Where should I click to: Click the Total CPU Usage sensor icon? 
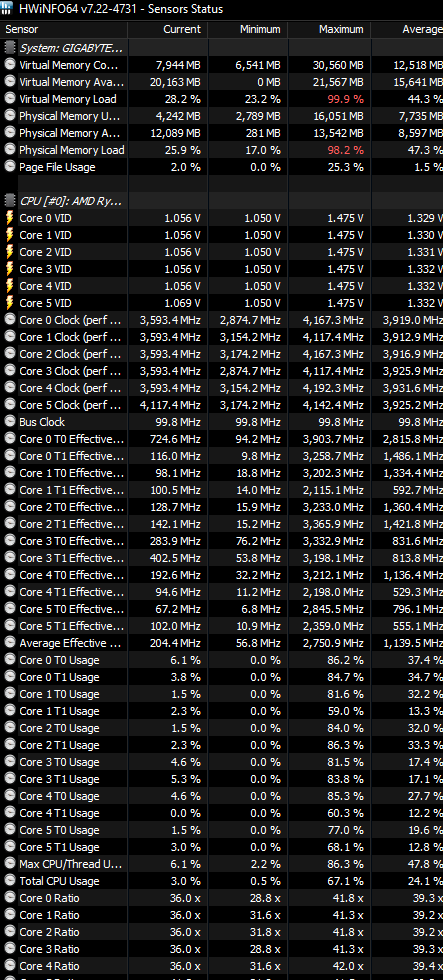pos(10,881)
